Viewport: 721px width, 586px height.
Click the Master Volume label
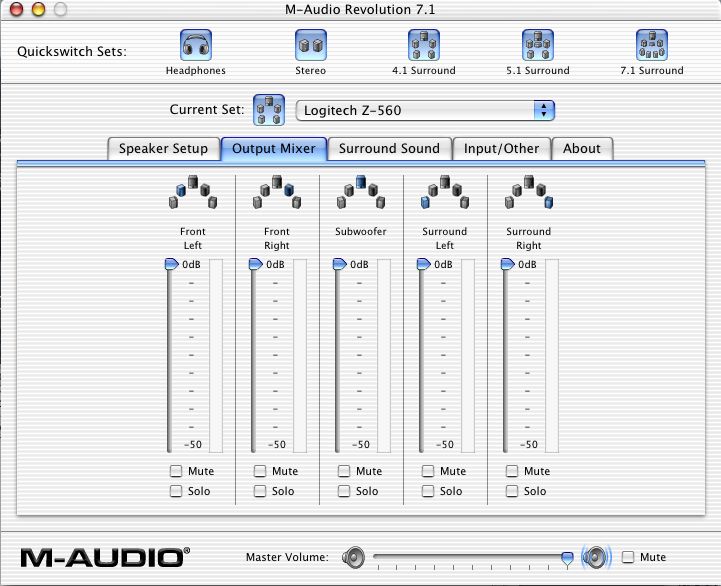point(287,557)
